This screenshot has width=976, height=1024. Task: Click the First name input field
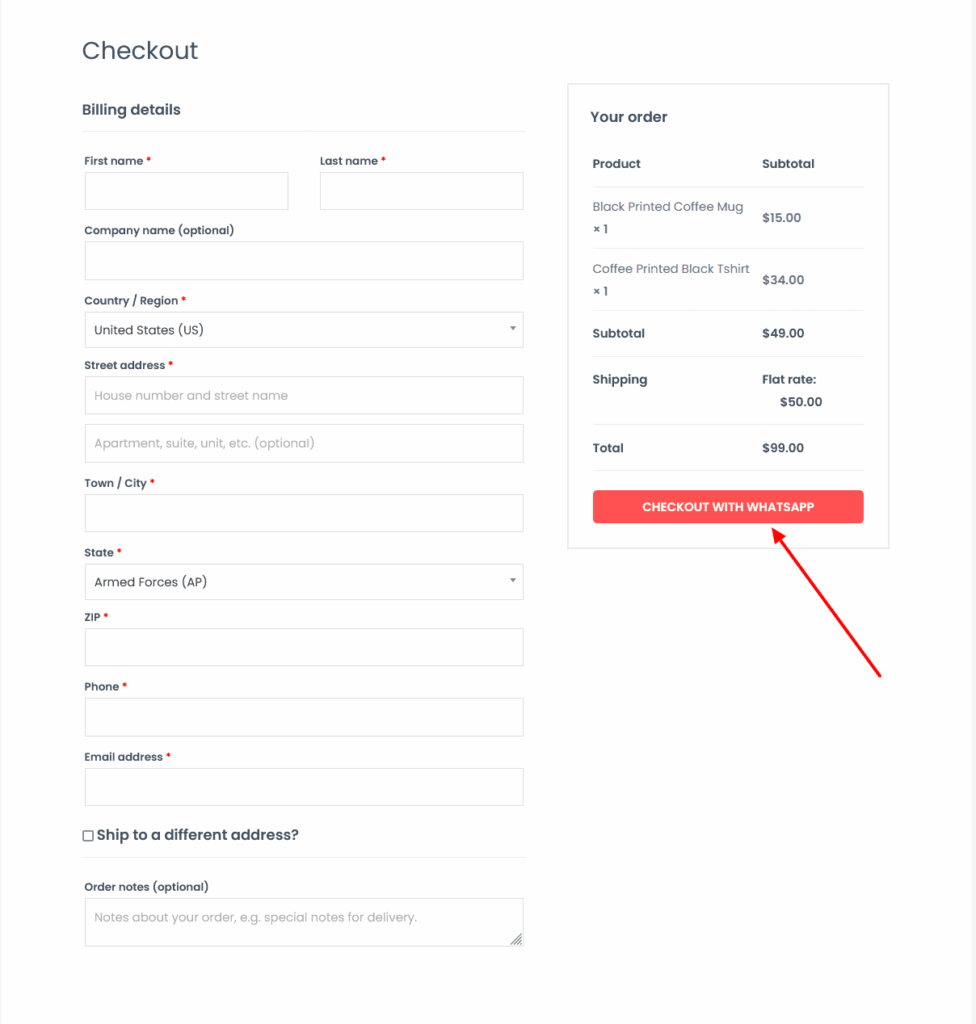coord(186,191)
